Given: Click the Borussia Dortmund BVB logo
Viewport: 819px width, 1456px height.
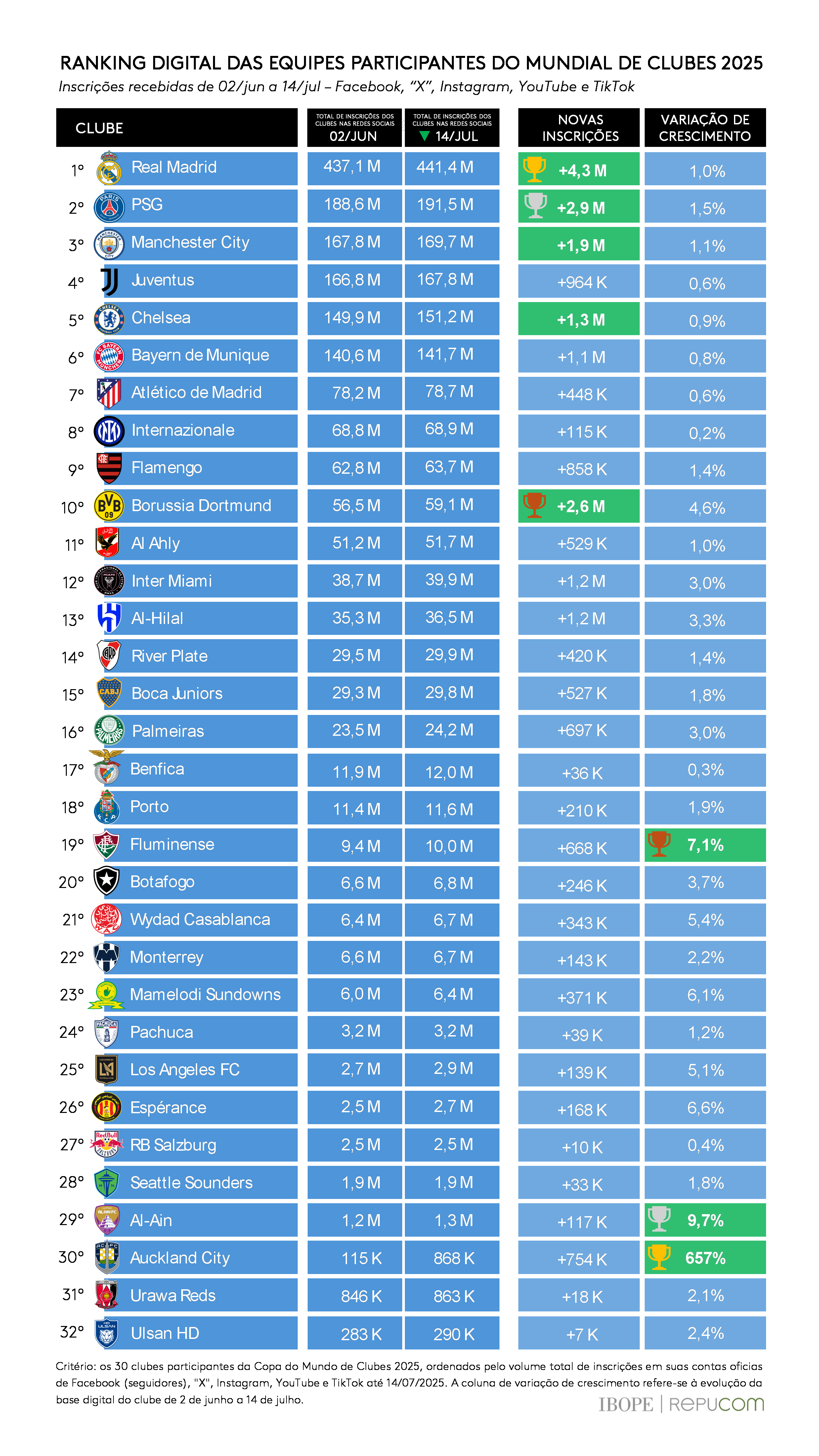Looking at the screenshot, I should pyautogui.click(x=109, y=506).
